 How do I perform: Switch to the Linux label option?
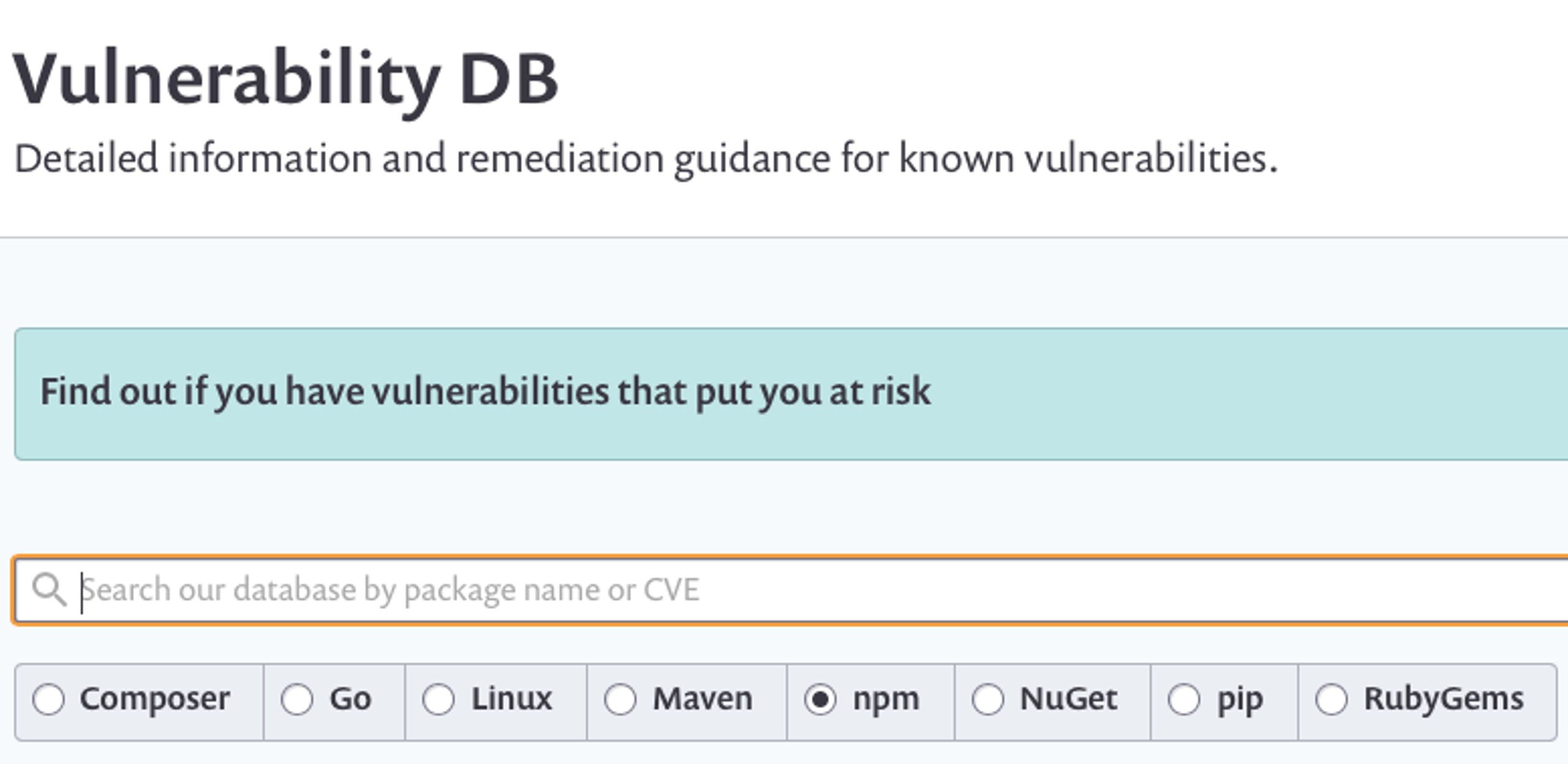pos(511,699)
